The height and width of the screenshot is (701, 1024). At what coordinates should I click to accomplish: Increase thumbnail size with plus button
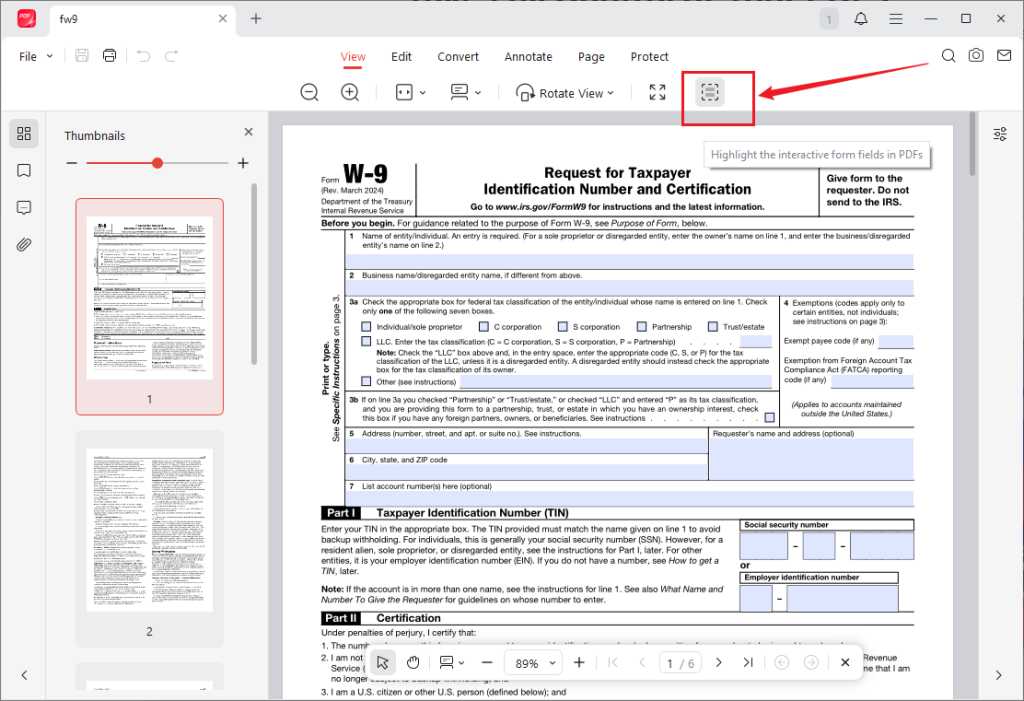(x=243, y=163)
